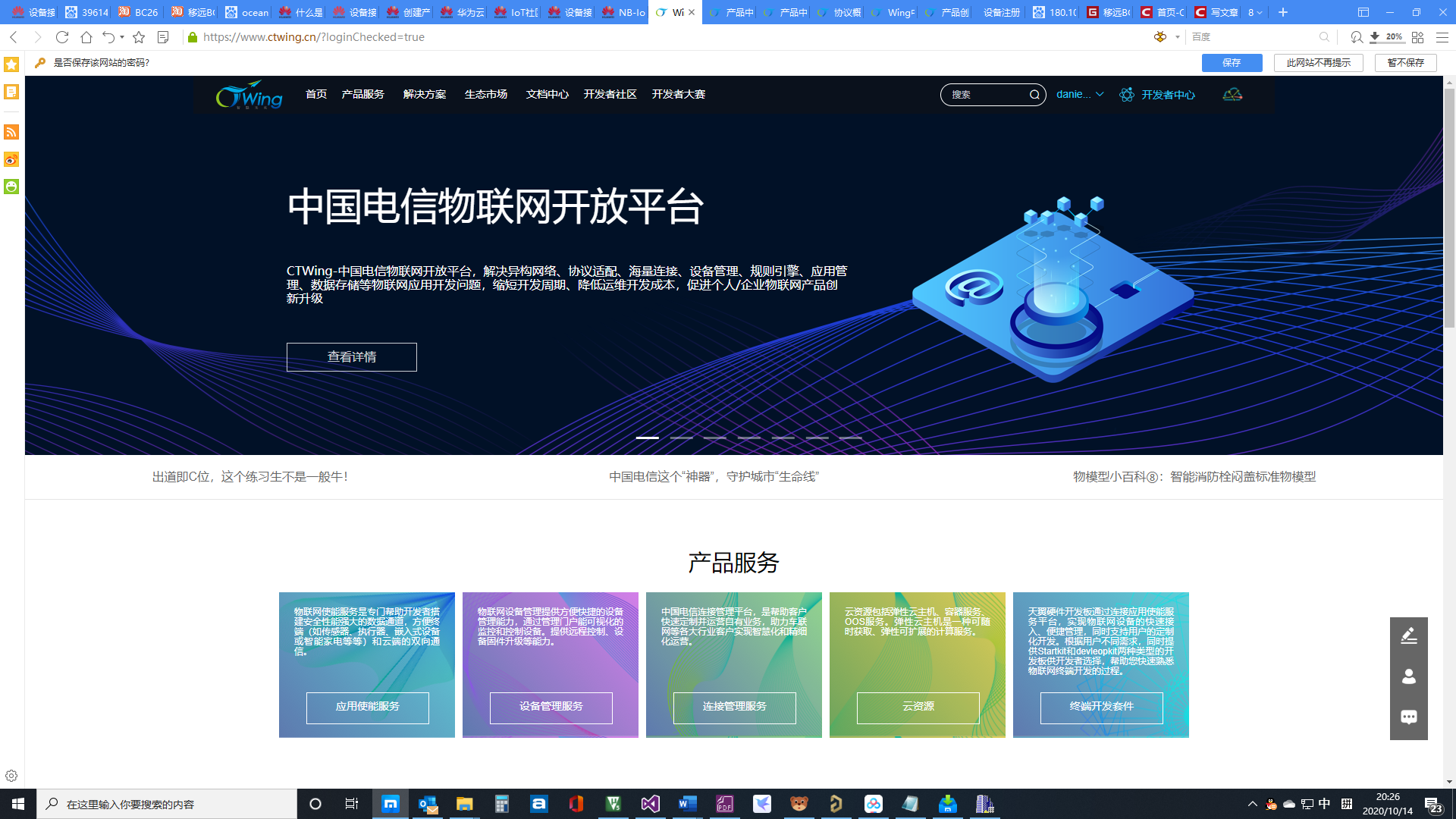Open the 设备管理服务 product link
The height and width of the screenshot is (819, 1456).
point(551,708)
